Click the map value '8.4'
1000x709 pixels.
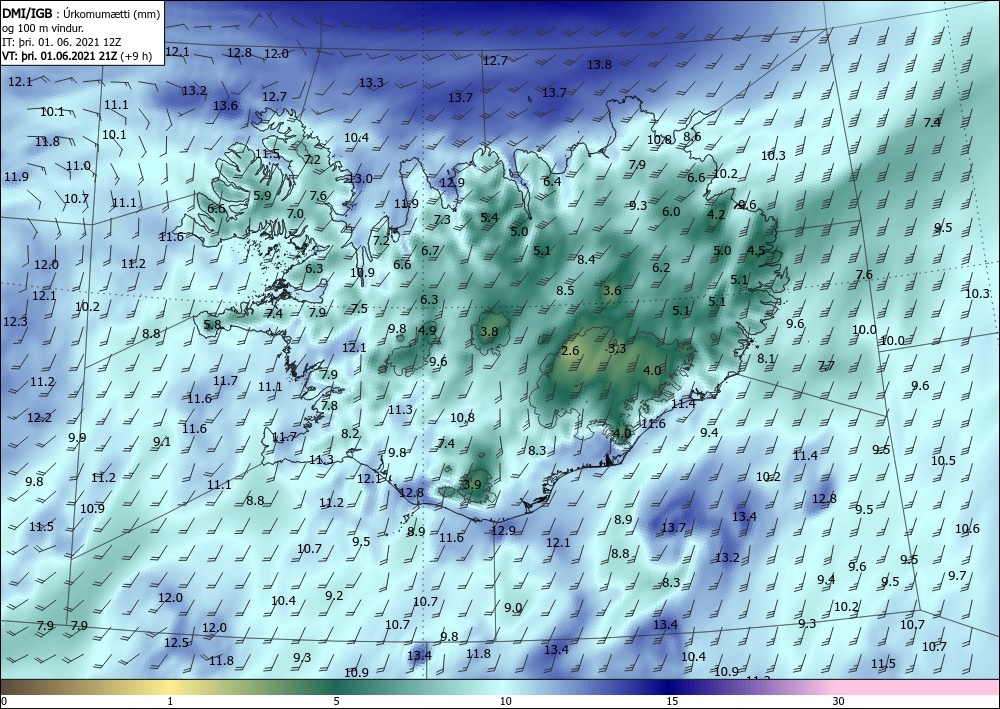(x=586, y=259)
